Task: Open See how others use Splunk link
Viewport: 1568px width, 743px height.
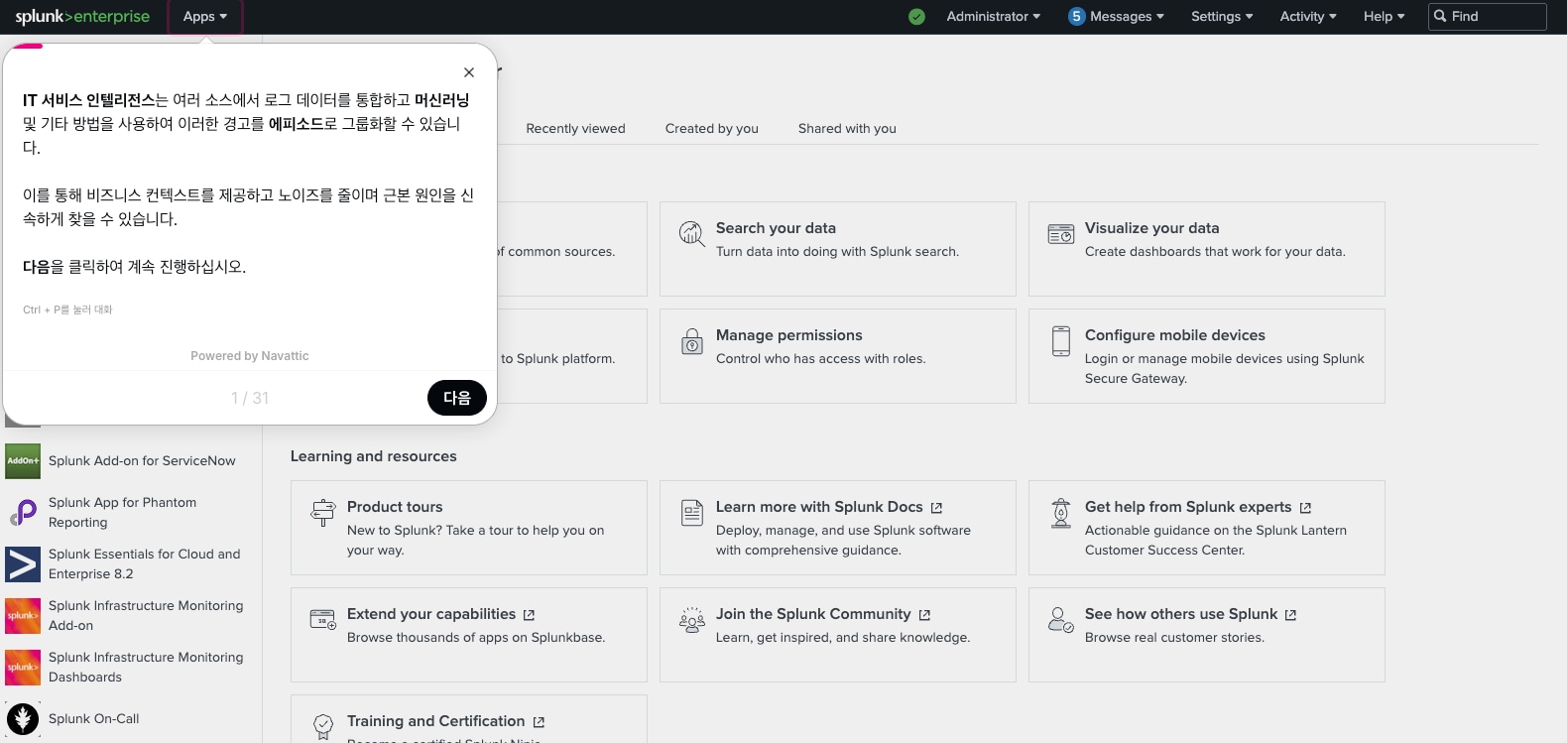Action: pyautogui.click(x=1190, y=614)
